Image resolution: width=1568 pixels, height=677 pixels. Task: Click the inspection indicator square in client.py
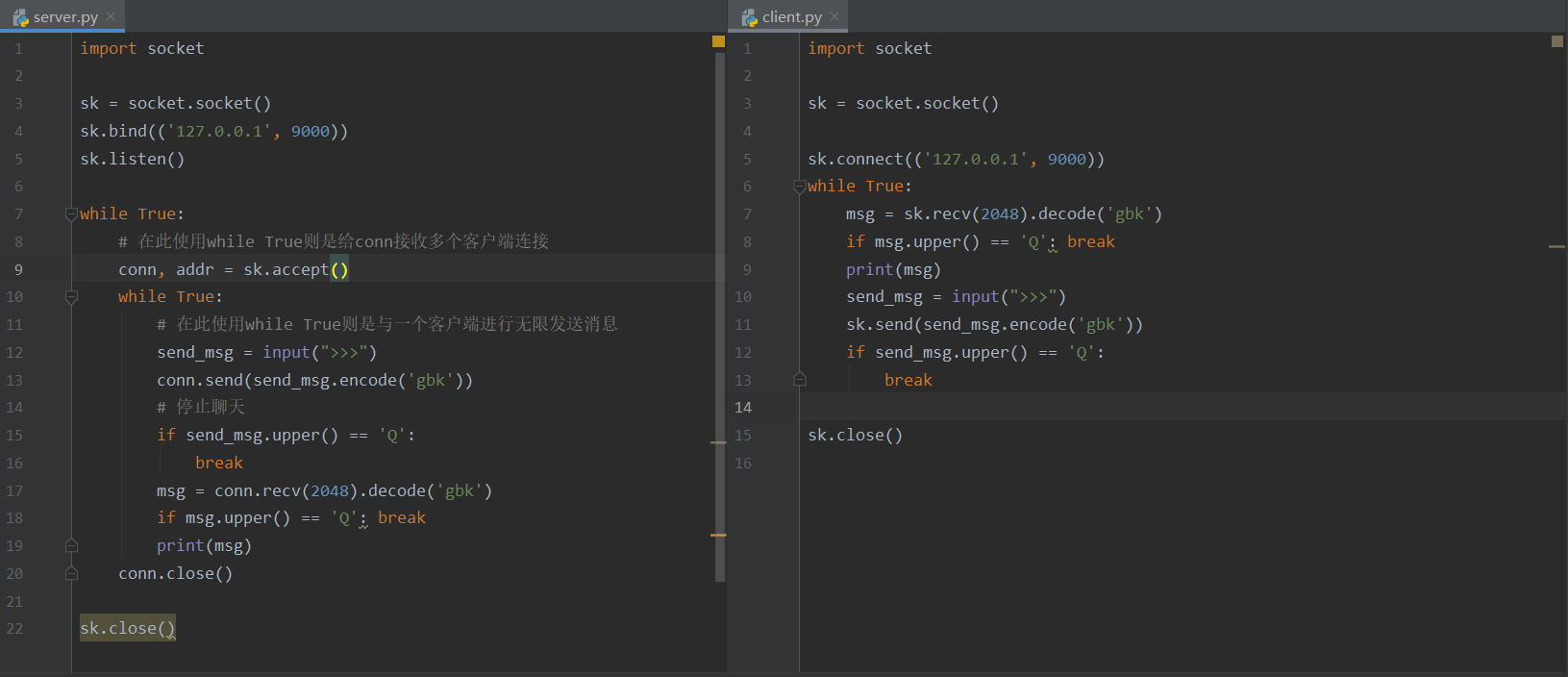click(x=1557, y=41)
